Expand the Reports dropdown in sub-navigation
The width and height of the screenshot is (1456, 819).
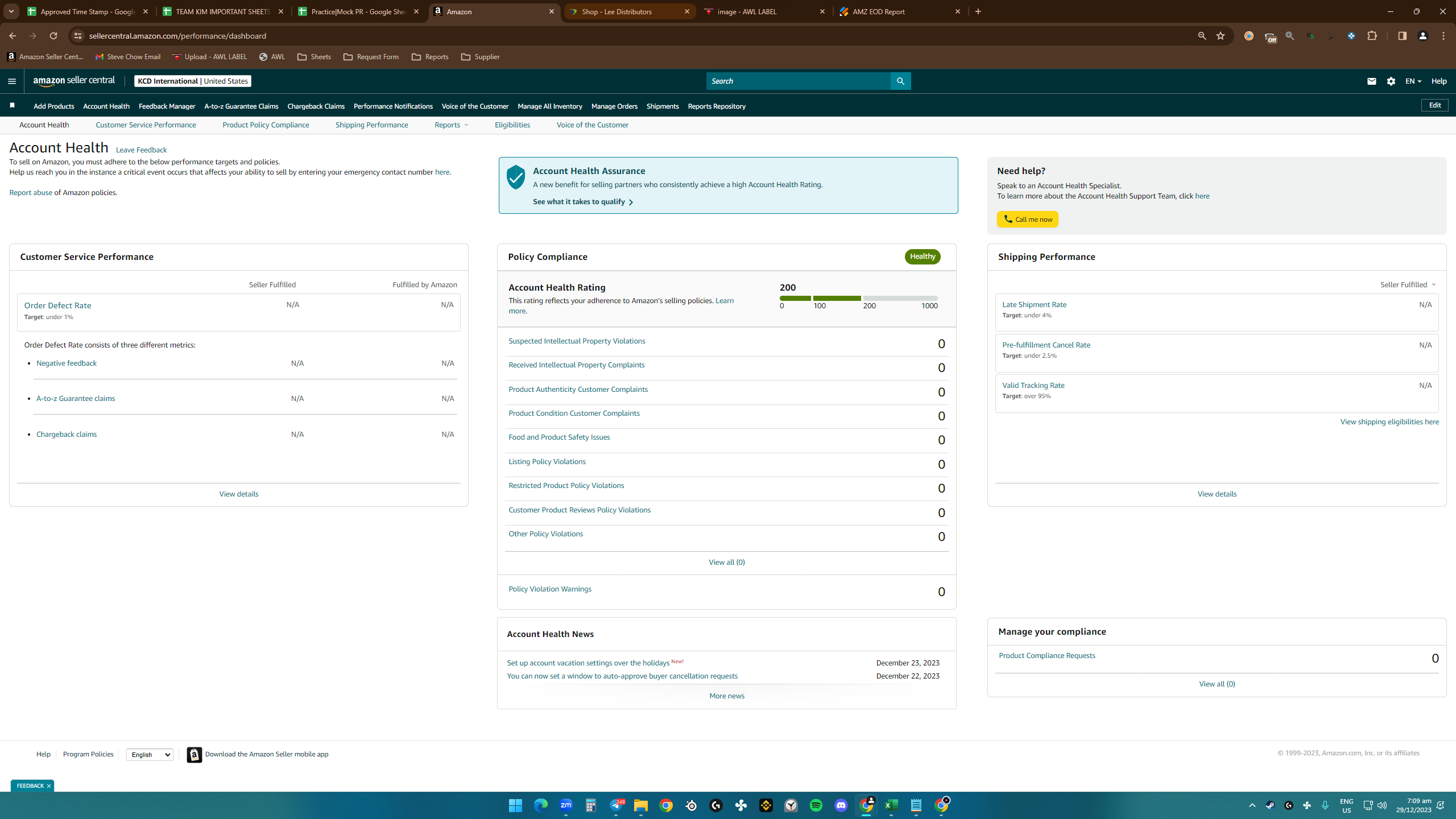click(452, 125)
